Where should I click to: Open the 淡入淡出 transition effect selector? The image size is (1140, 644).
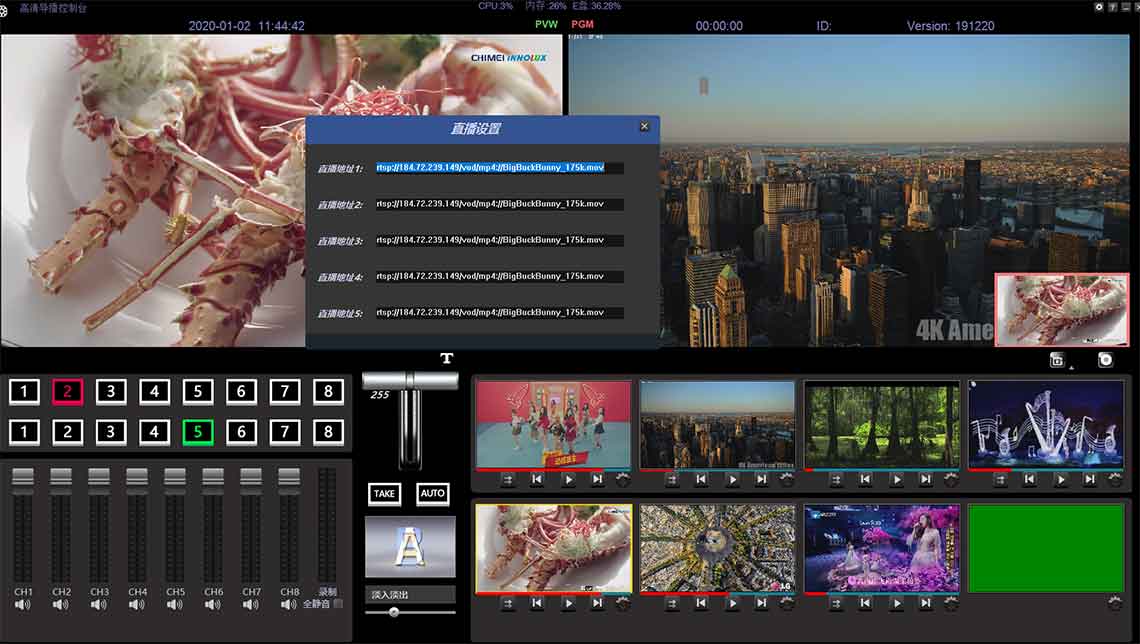click(410, 595)
